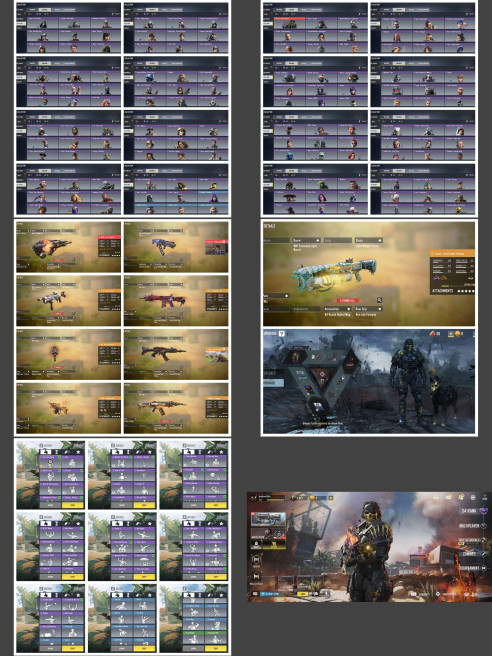Click the magnifier inspect icon beside the shotgun
This screenshot has height=656, width=492.
[379, 300]
